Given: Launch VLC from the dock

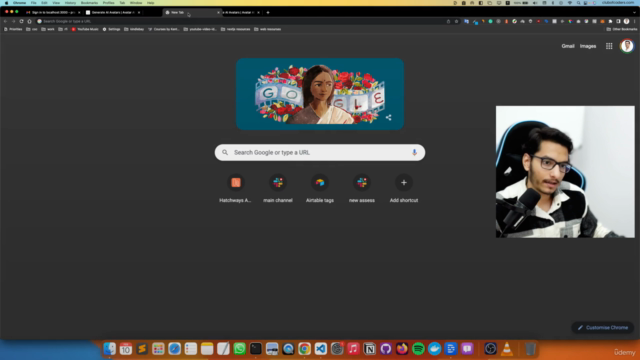Looking at the screenshot, I should tap(507, 349).
